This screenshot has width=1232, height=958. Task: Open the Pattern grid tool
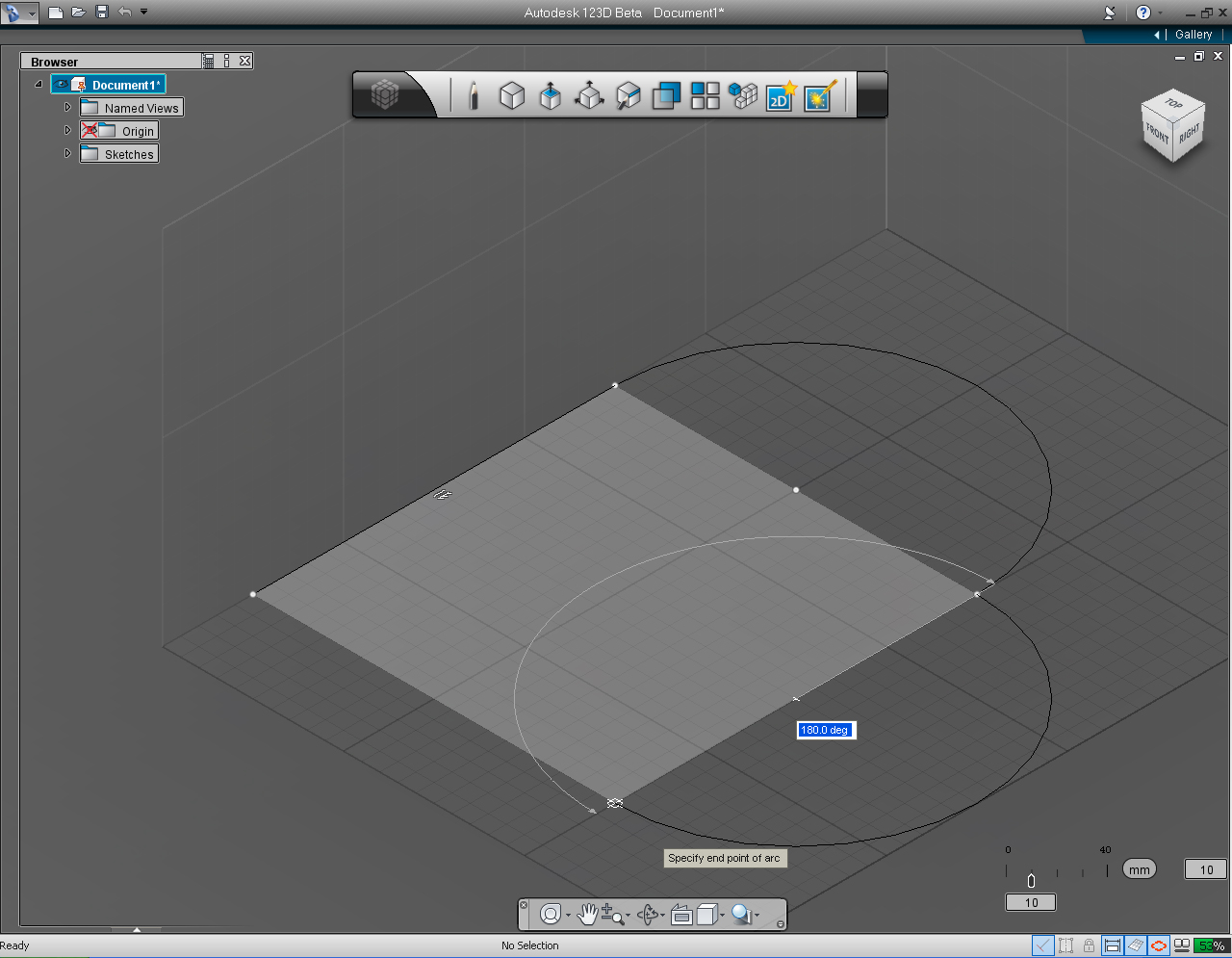coord(705,95)
